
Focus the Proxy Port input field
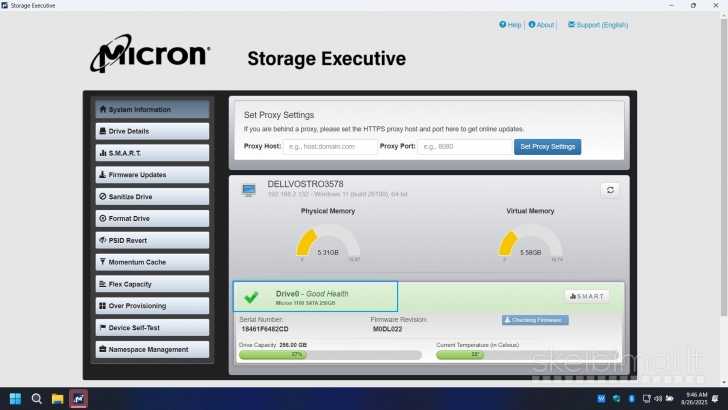(464, 147)
